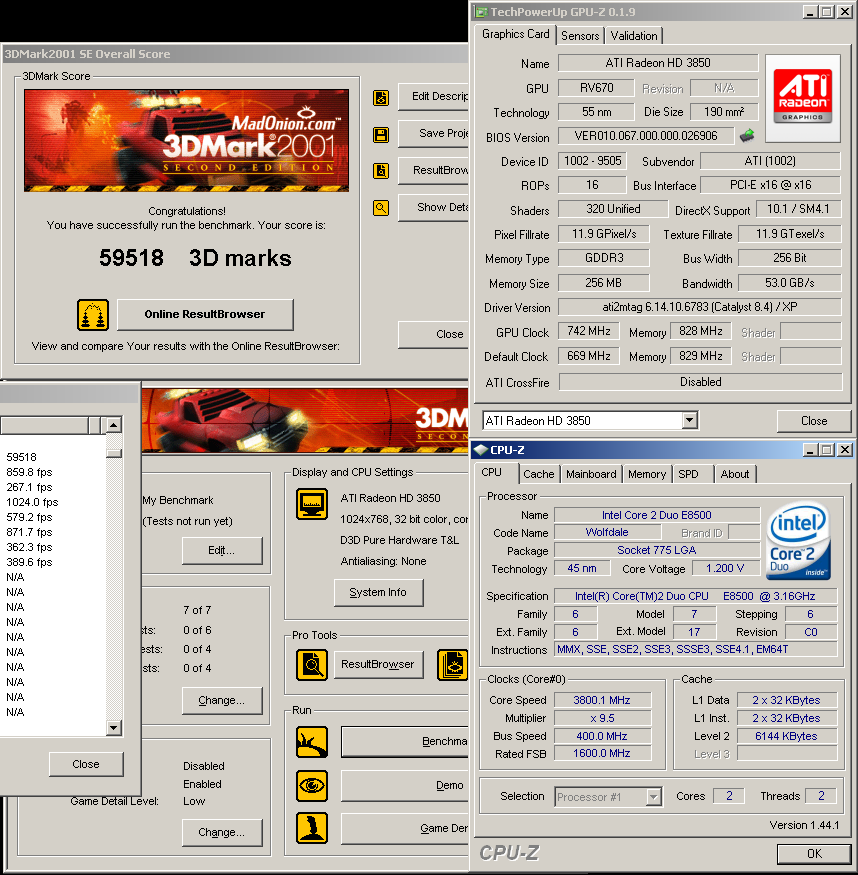This screenshot has height=875, width=858.
Task: Click the Multiplier x 9.5 value
Action: pyautogui.click(x=602, y=718)
